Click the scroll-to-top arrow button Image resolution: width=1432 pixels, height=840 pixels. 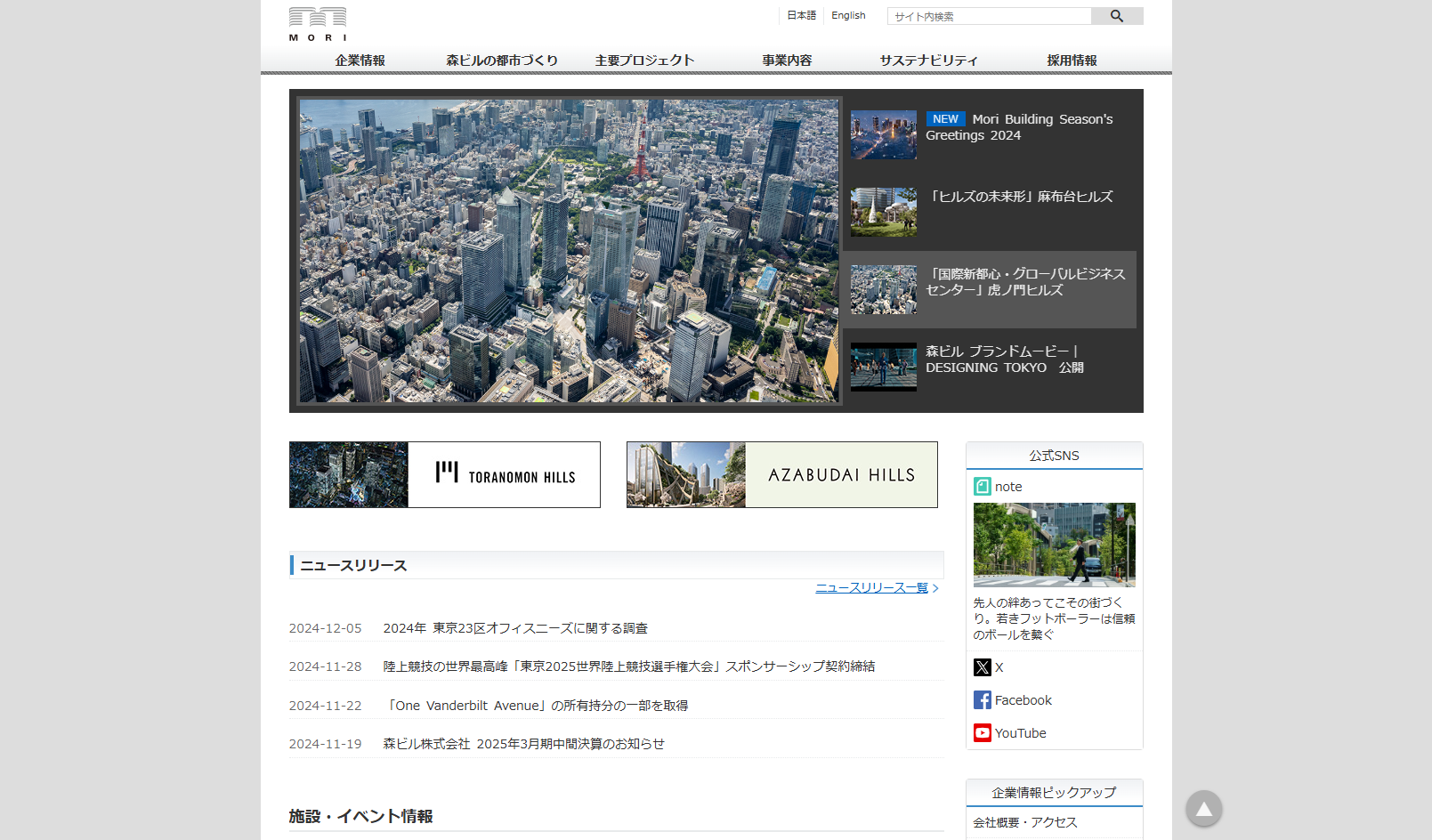[1203, 808]
